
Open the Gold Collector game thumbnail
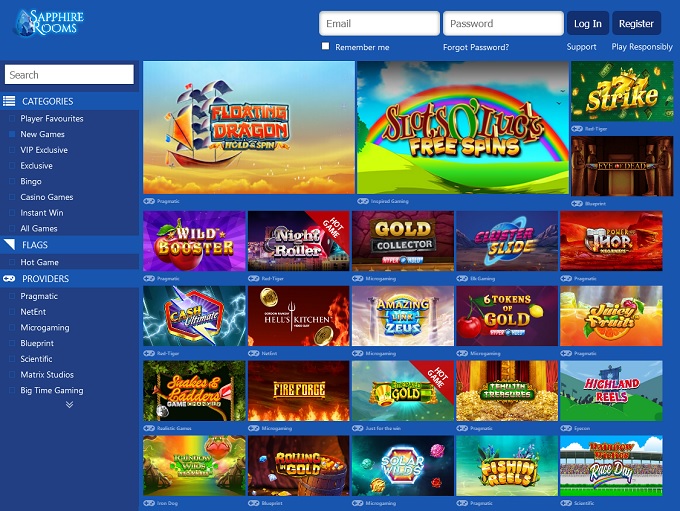pos(403,241)
